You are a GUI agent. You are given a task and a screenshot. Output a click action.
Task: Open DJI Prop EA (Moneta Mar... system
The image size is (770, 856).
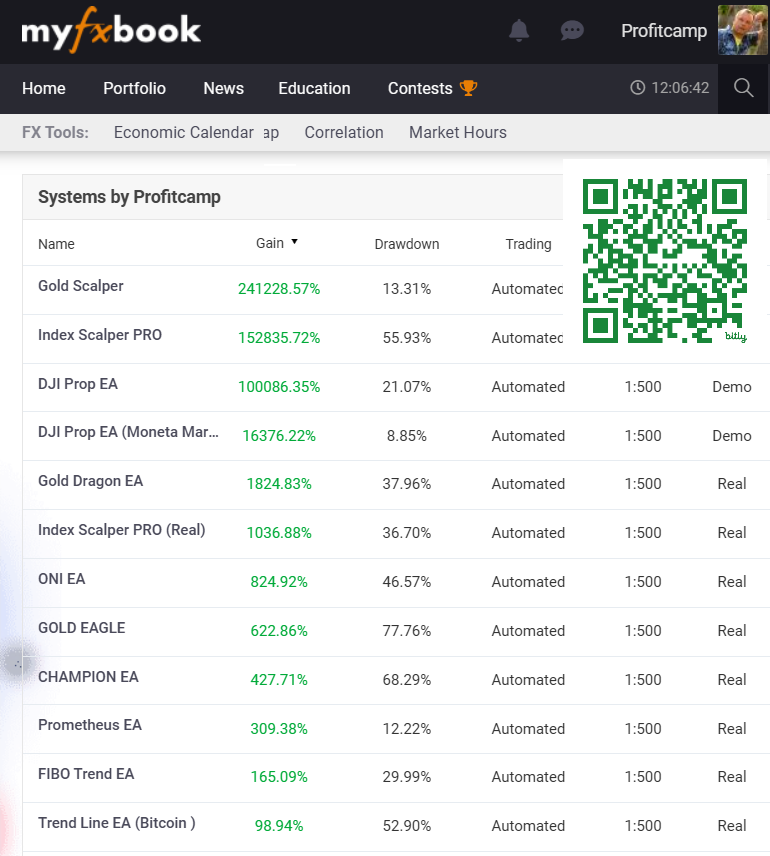tap(128, 432)
